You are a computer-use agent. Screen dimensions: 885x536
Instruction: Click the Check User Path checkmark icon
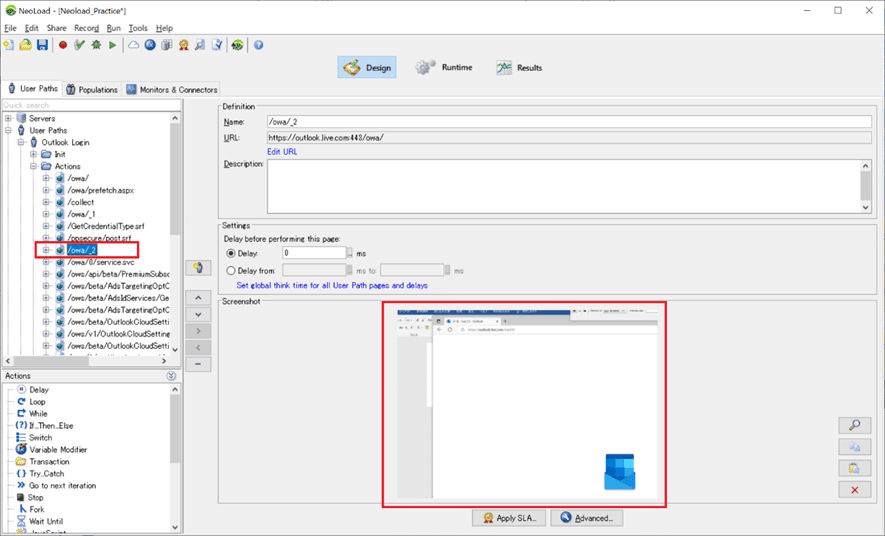[80, 45]
